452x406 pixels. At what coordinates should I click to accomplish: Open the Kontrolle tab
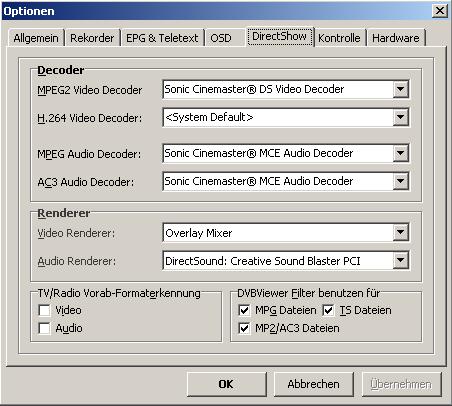pos(339,38)
